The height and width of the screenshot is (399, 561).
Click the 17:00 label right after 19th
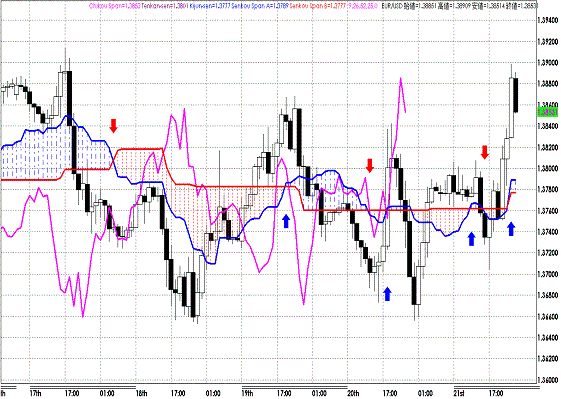click(x=283, y=394)
